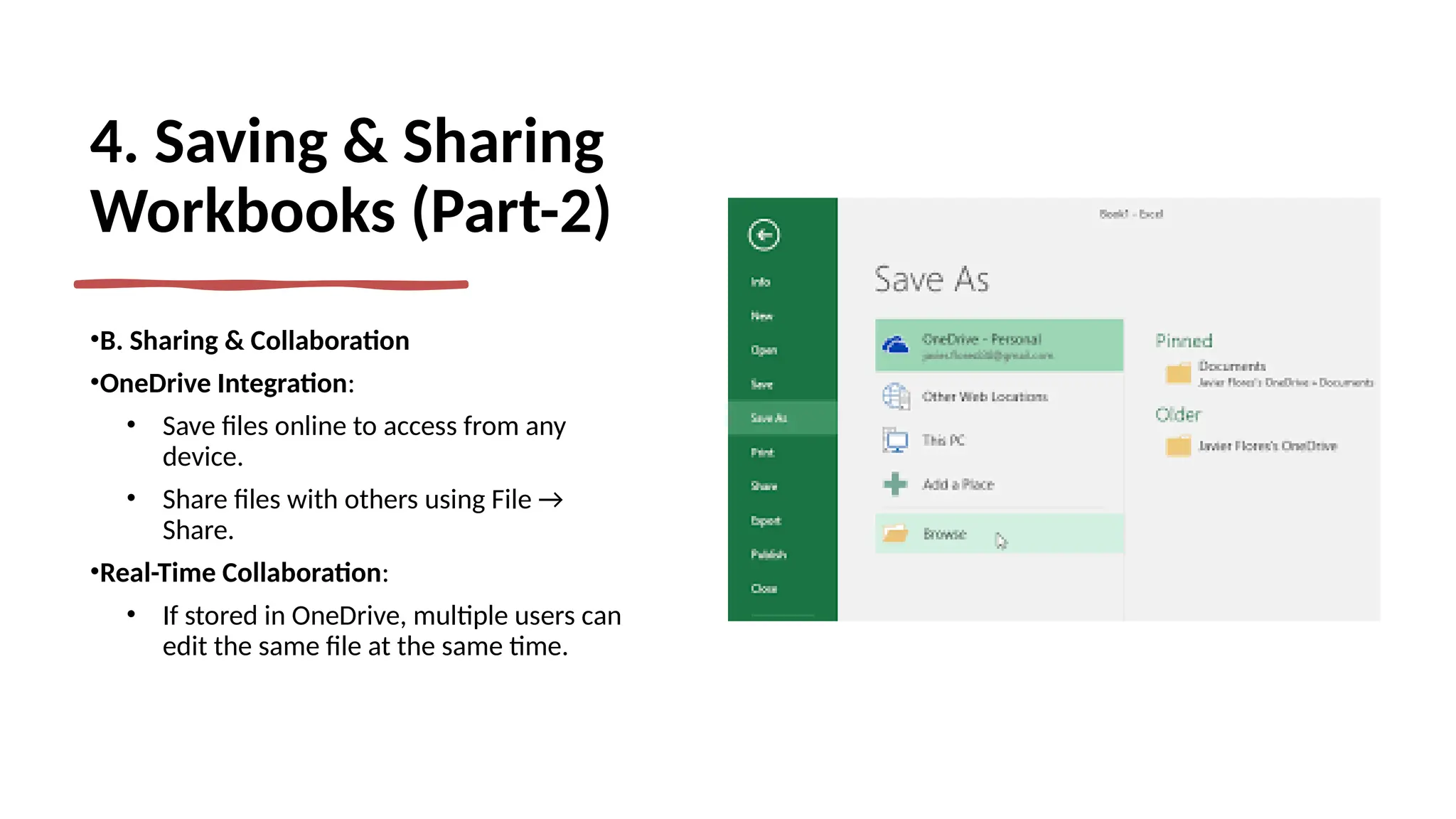Screen dimensions: 1456x819
Task: Click the Book1 - Excel window title
Action: pyautogui.click(x=1131, y=213)
